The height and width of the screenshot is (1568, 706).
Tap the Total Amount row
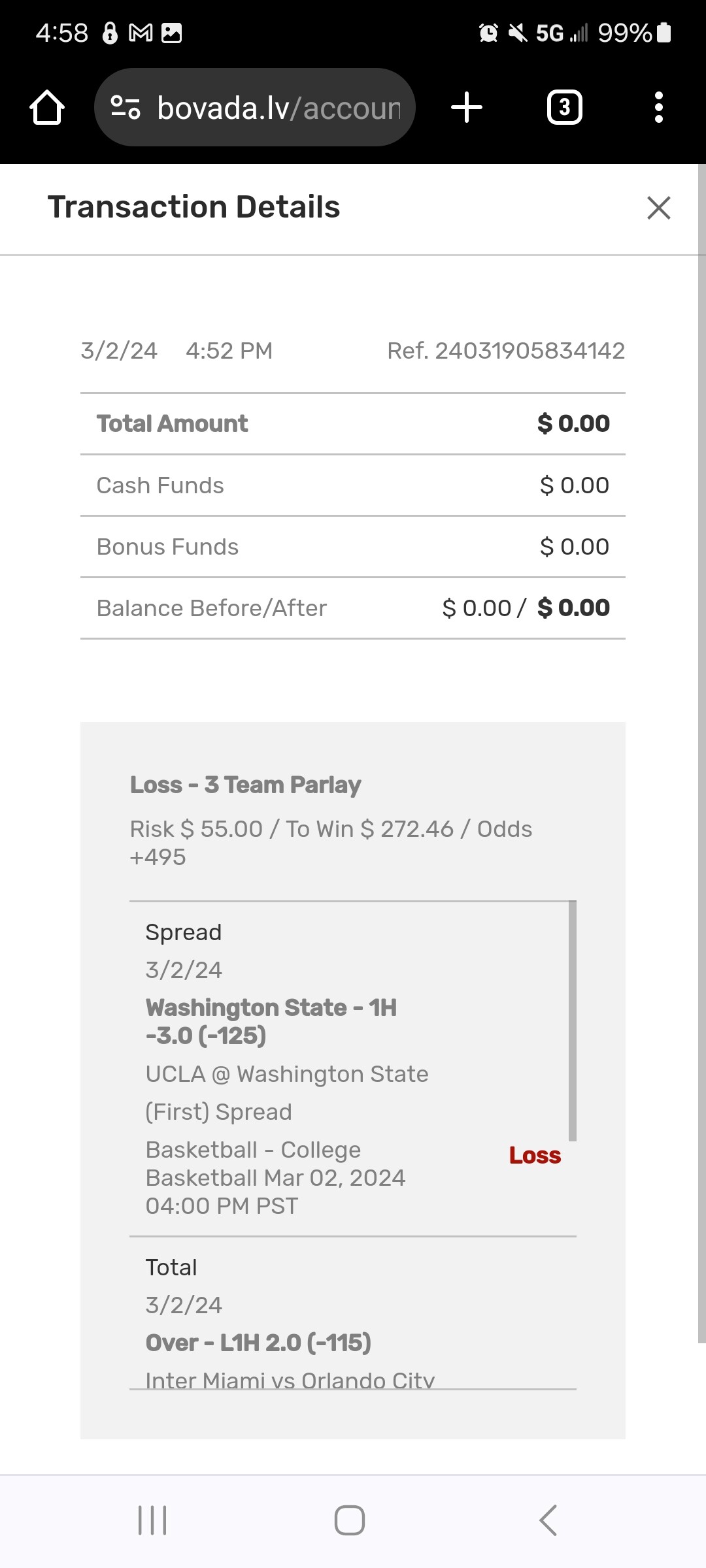coord(353,424)
